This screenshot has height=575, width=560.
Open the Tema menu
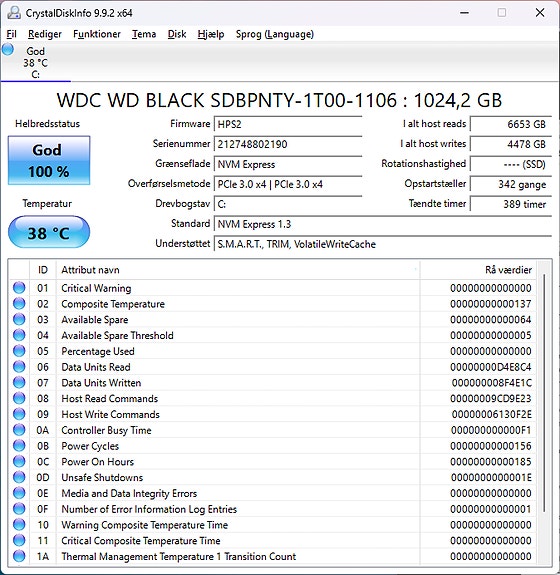point(144,34)
